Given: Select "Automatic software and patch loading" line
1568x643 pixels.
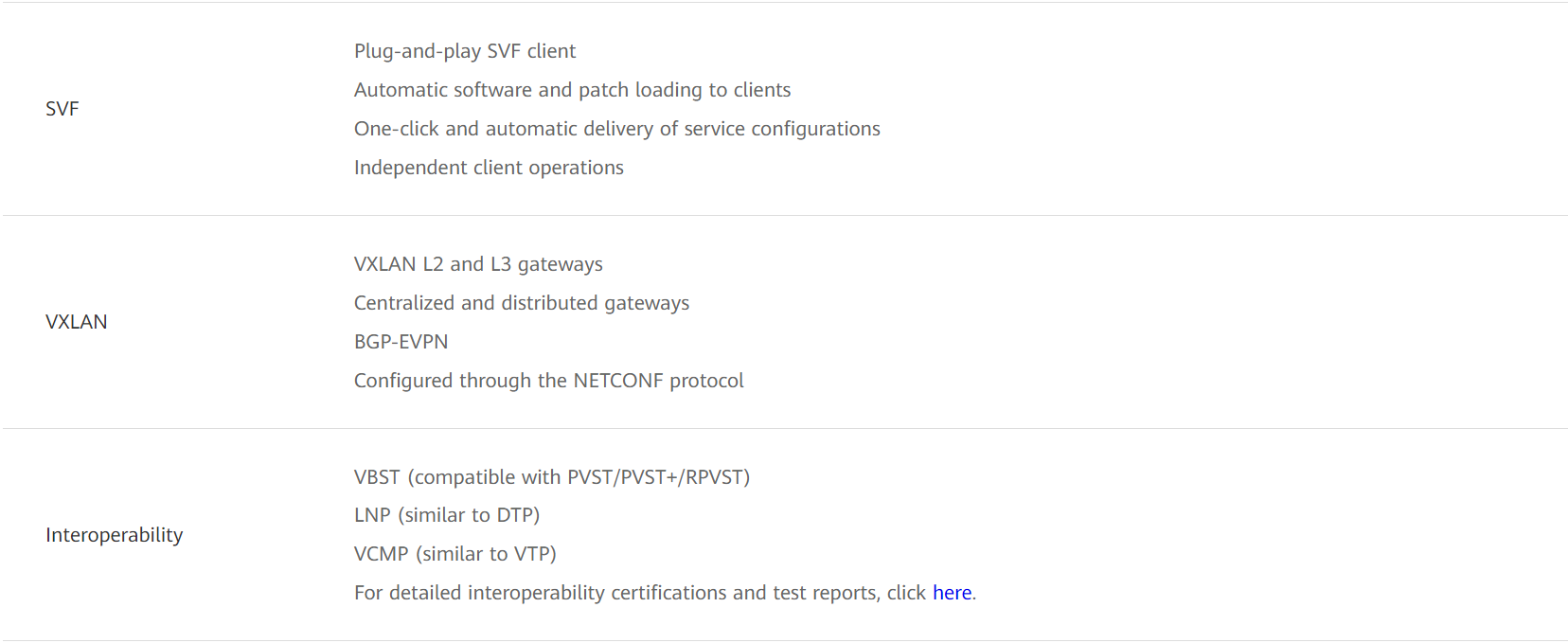Looking at the screenshot, I should tap(572, 90).
